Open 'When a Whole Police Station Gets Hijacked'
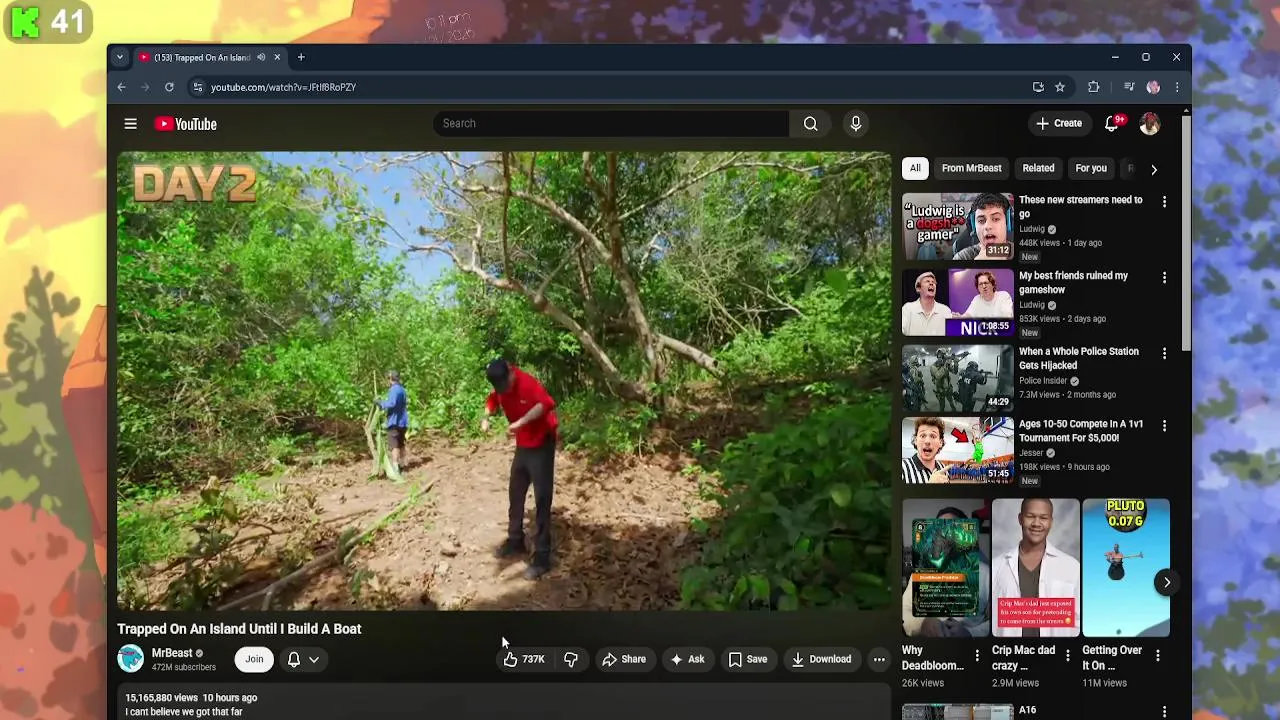Screen dimensions: 1280x720 (x=1078, y=358)
